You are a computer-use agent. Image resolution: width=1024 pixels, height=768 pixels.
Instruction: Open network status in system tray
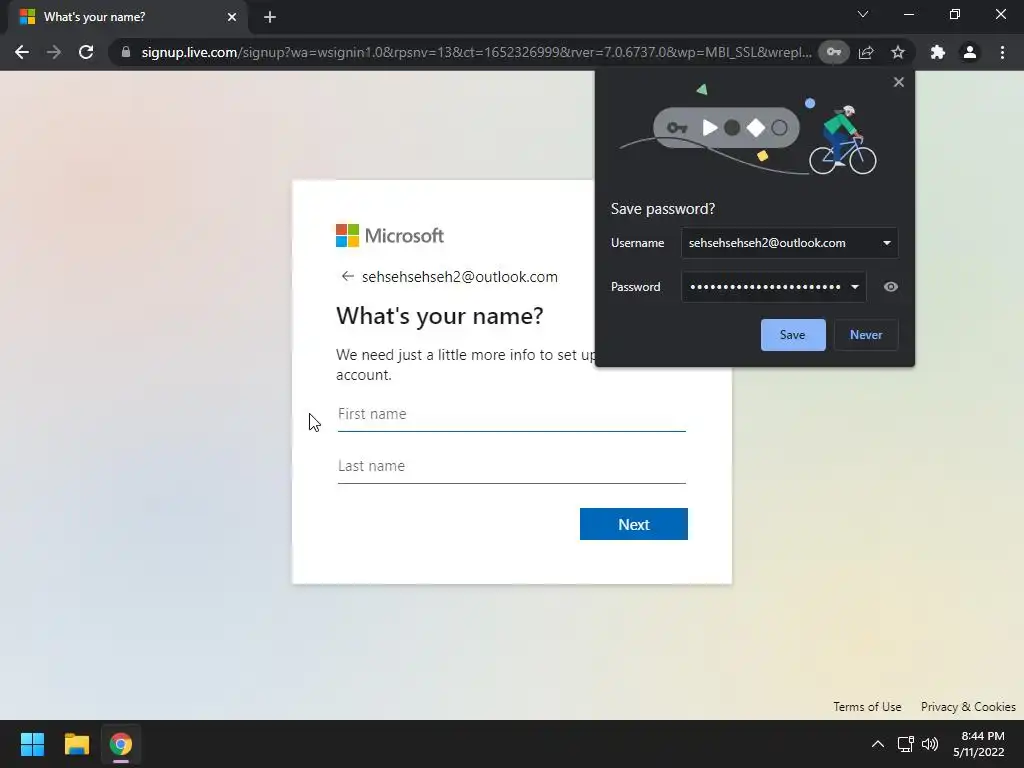[905, 744]
